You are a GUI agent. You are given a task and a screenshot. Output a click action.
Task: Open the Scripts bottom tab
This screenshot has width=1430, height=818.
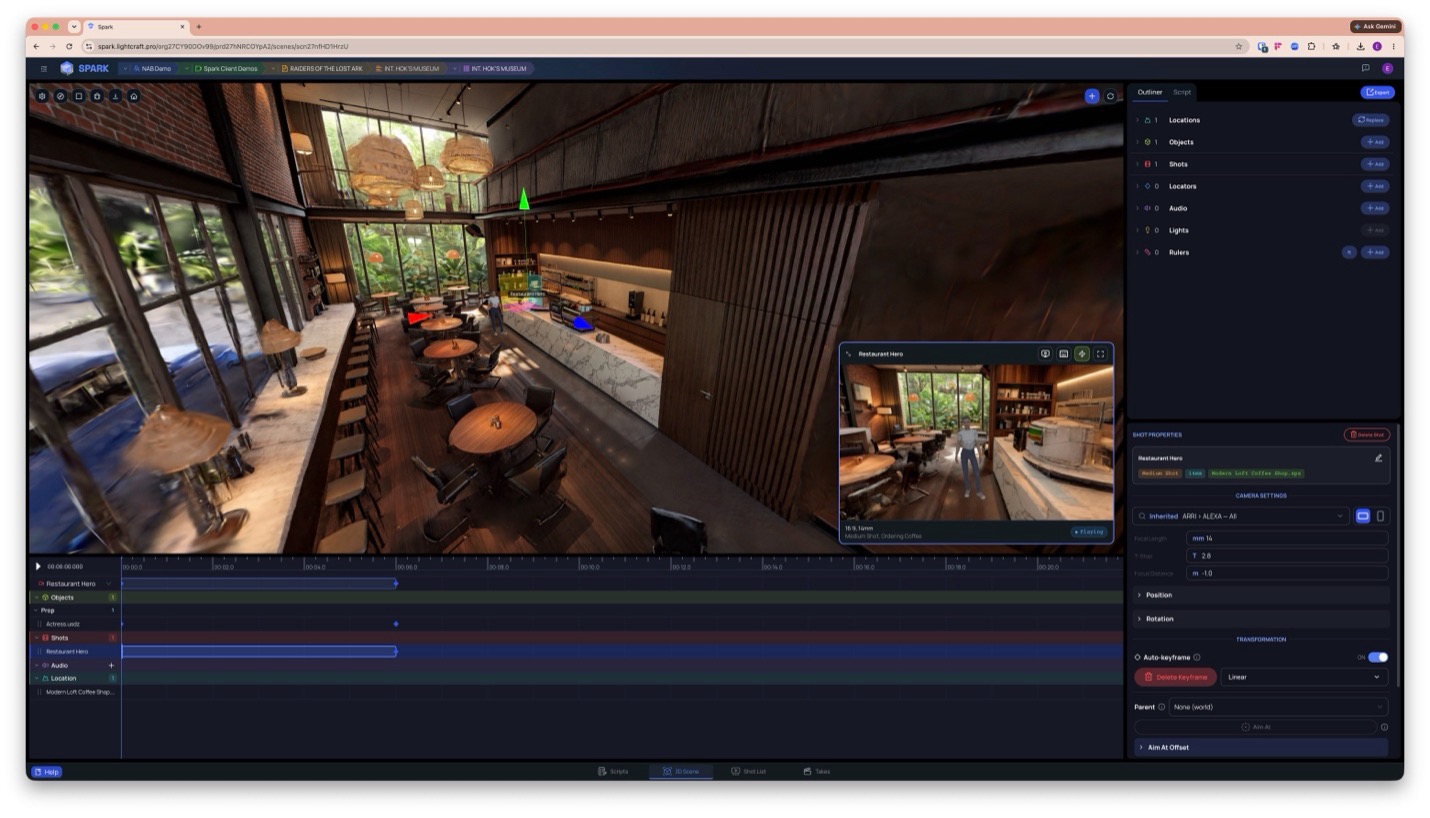[613, 771]
